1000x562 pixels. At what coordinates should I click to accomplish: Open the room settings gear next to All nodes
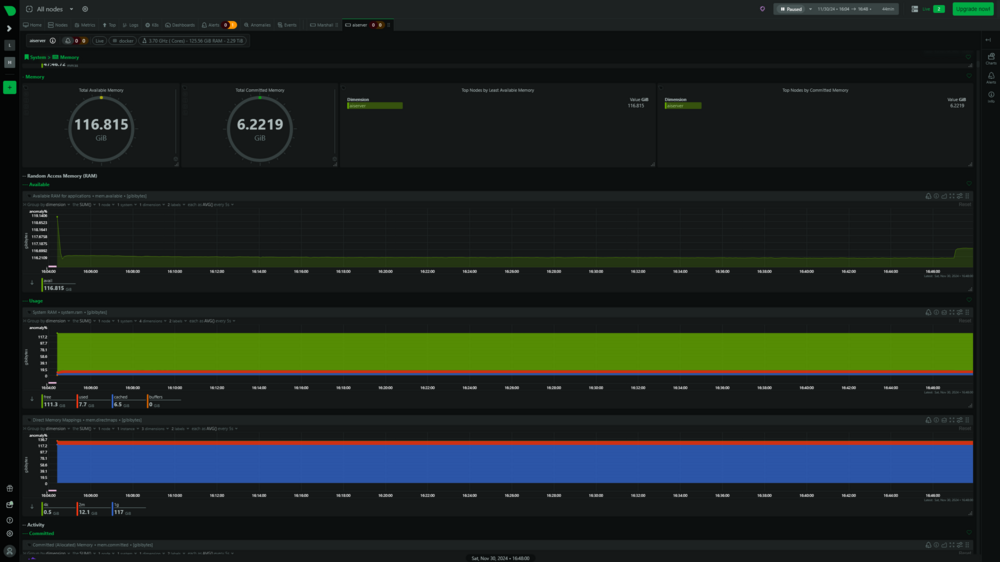coord(85,10)
